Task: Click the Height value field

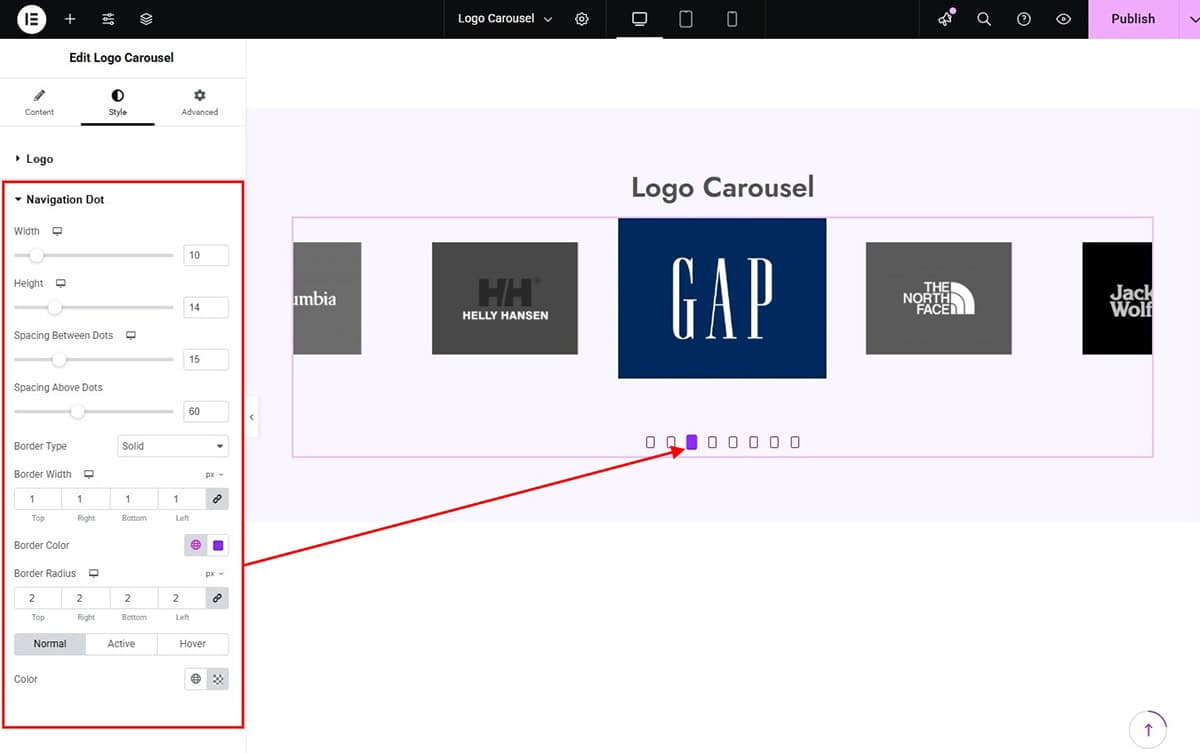Action: [x=206, y=307]
